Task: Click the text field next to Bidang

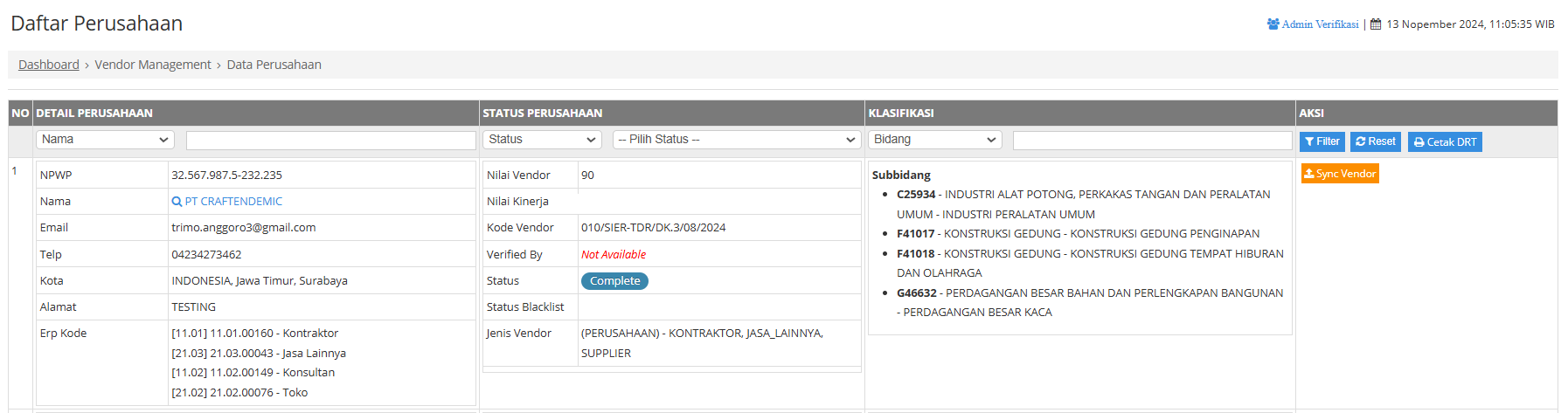Action: click(1151, 140)
